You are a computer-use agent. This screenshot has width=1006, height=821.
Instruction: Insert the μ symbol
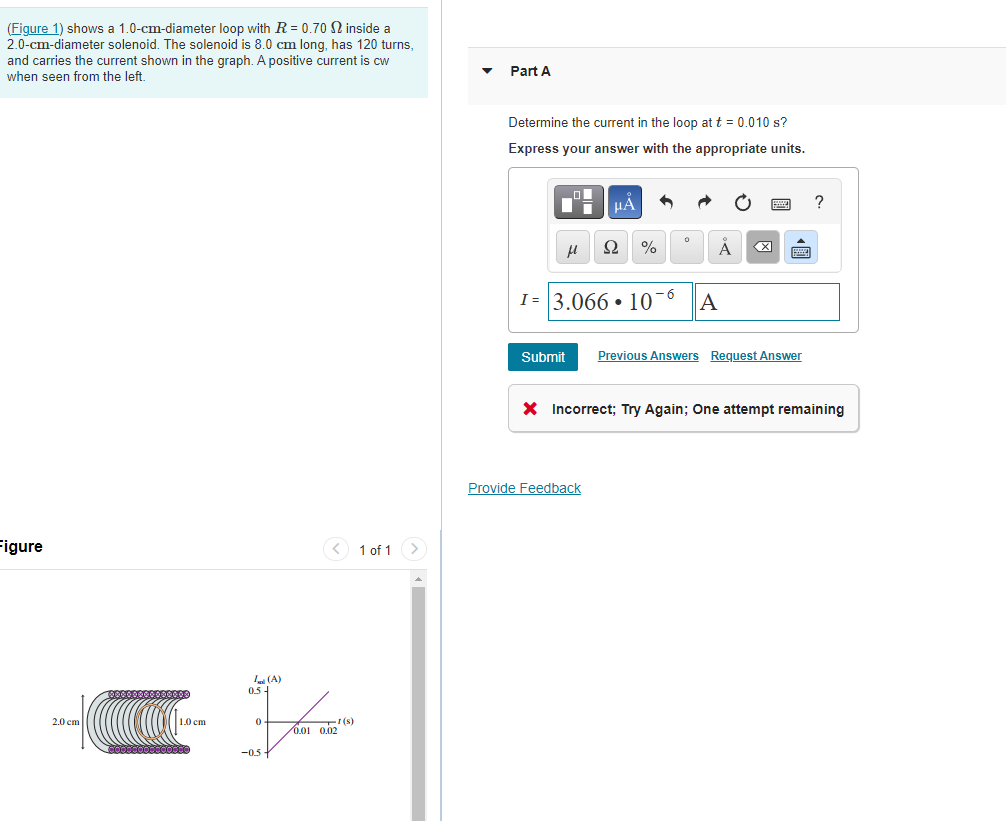572,247
